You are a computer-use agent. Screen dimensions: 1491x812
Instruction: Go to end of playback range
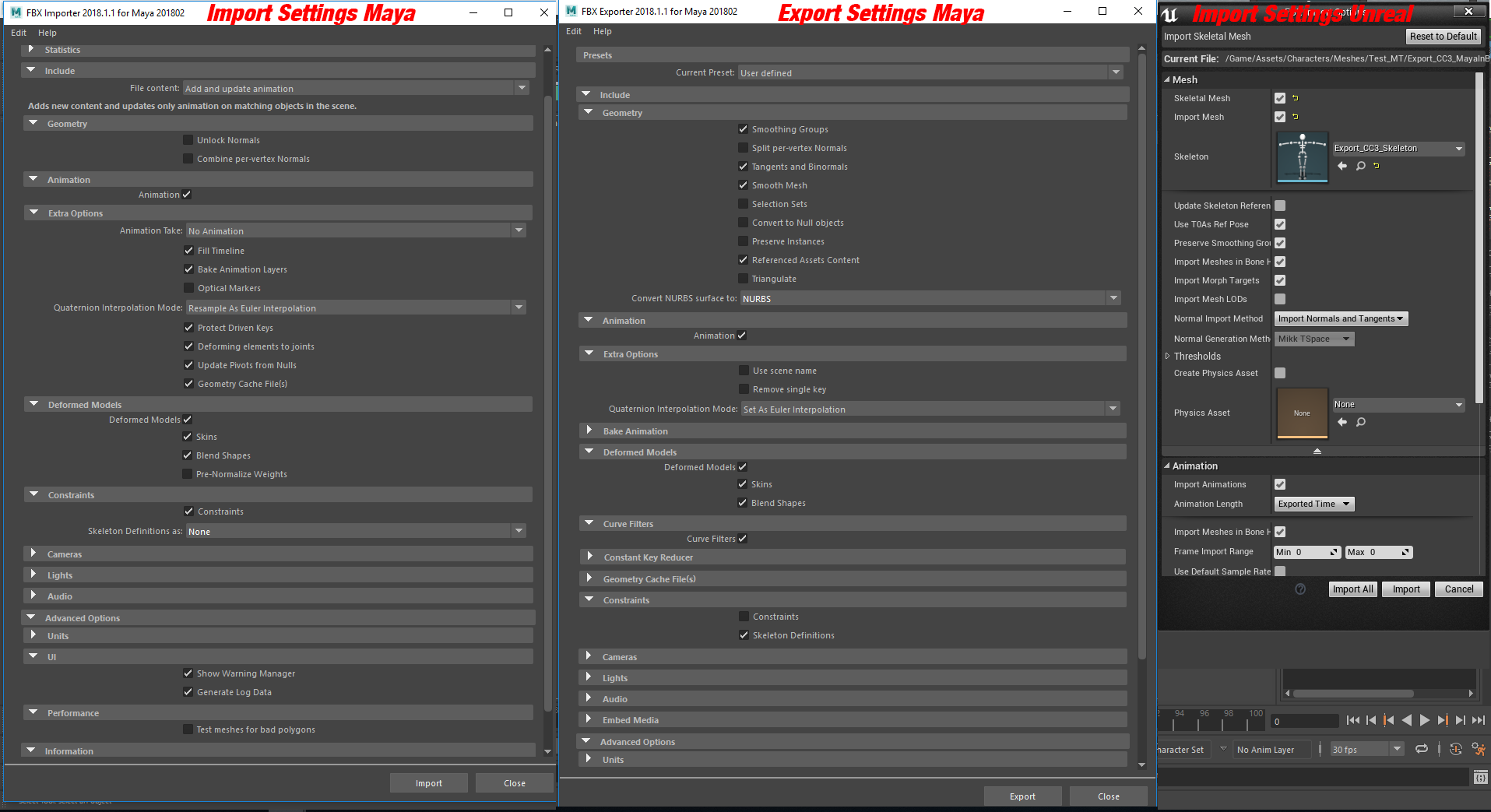click(1479, 720)
